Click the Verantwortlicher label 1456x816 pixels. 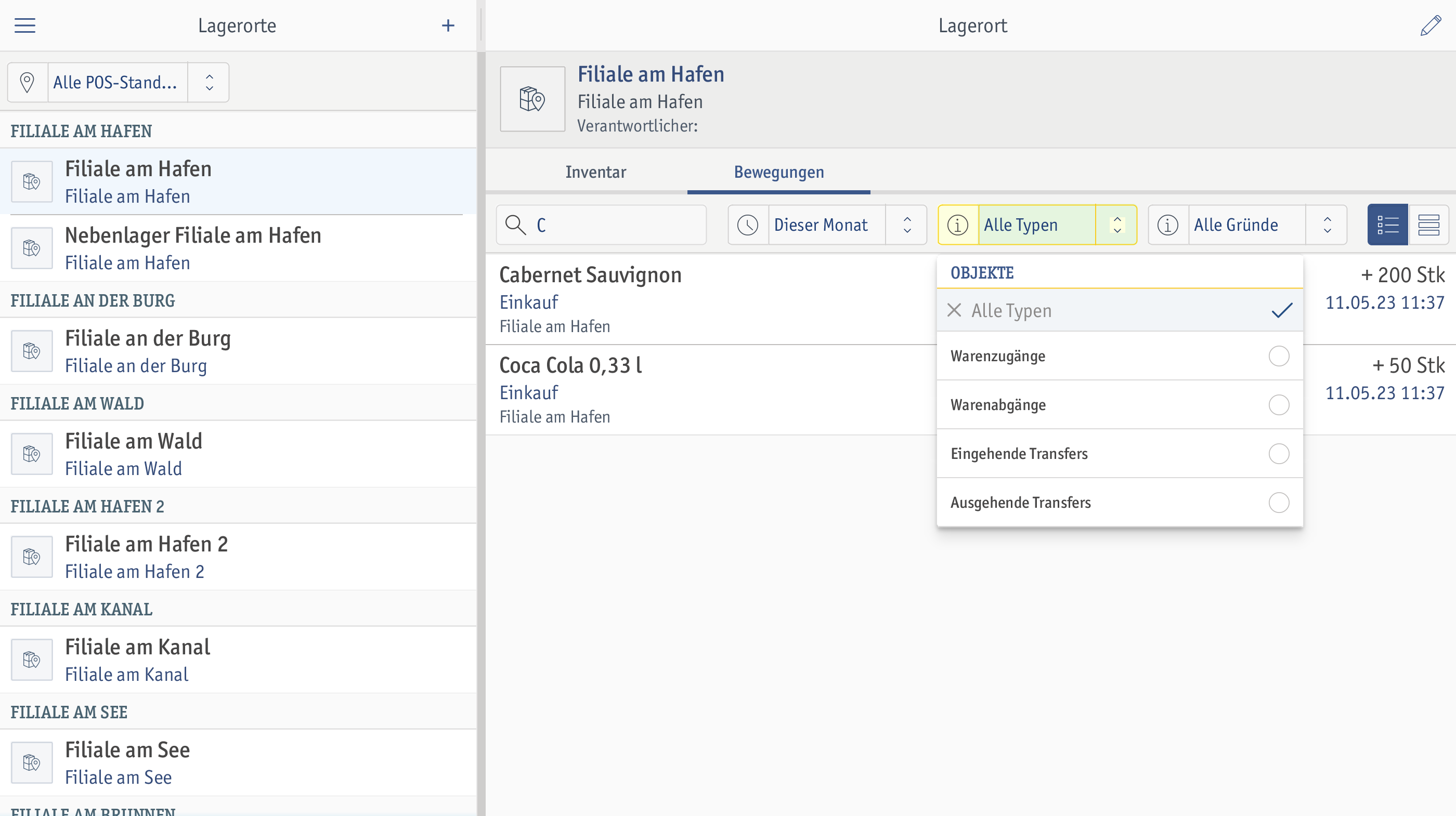tap(637, 126)
